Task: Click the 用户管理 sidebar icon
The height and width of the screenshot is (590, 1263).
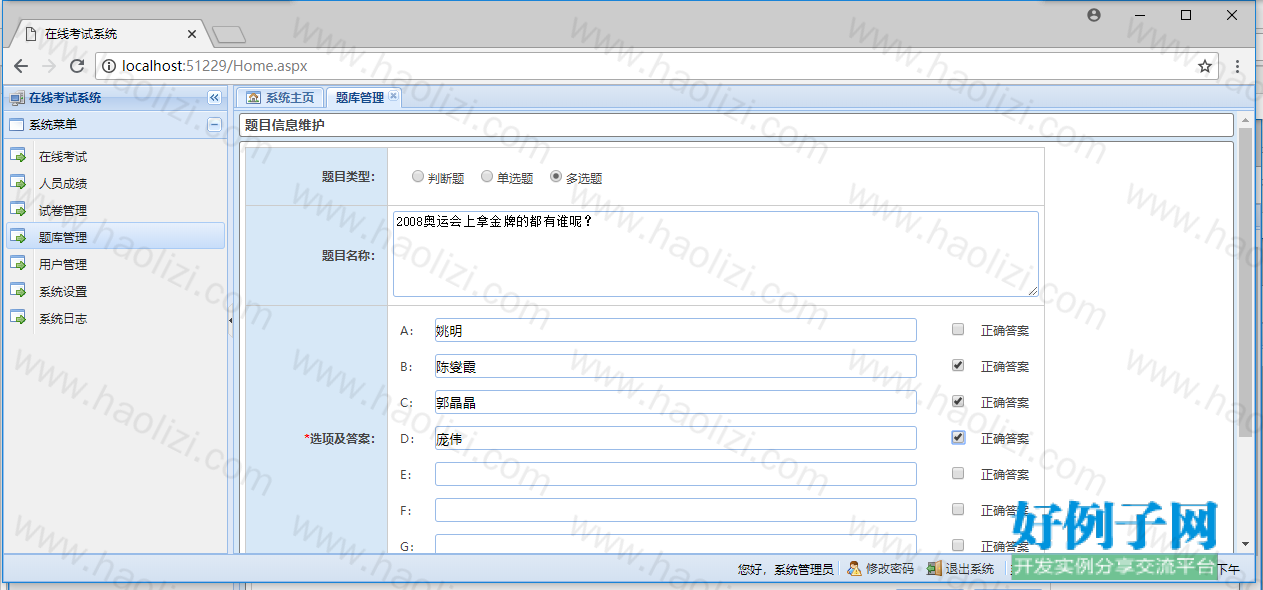Action: [18, 264]
